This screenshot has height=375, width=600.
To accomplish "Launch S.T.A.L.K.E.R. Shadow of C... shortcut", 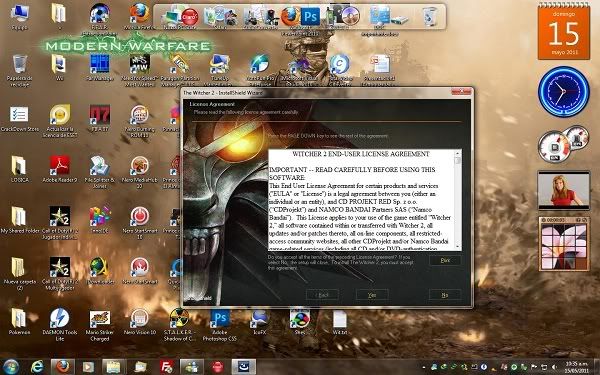I will pos(180,324).
